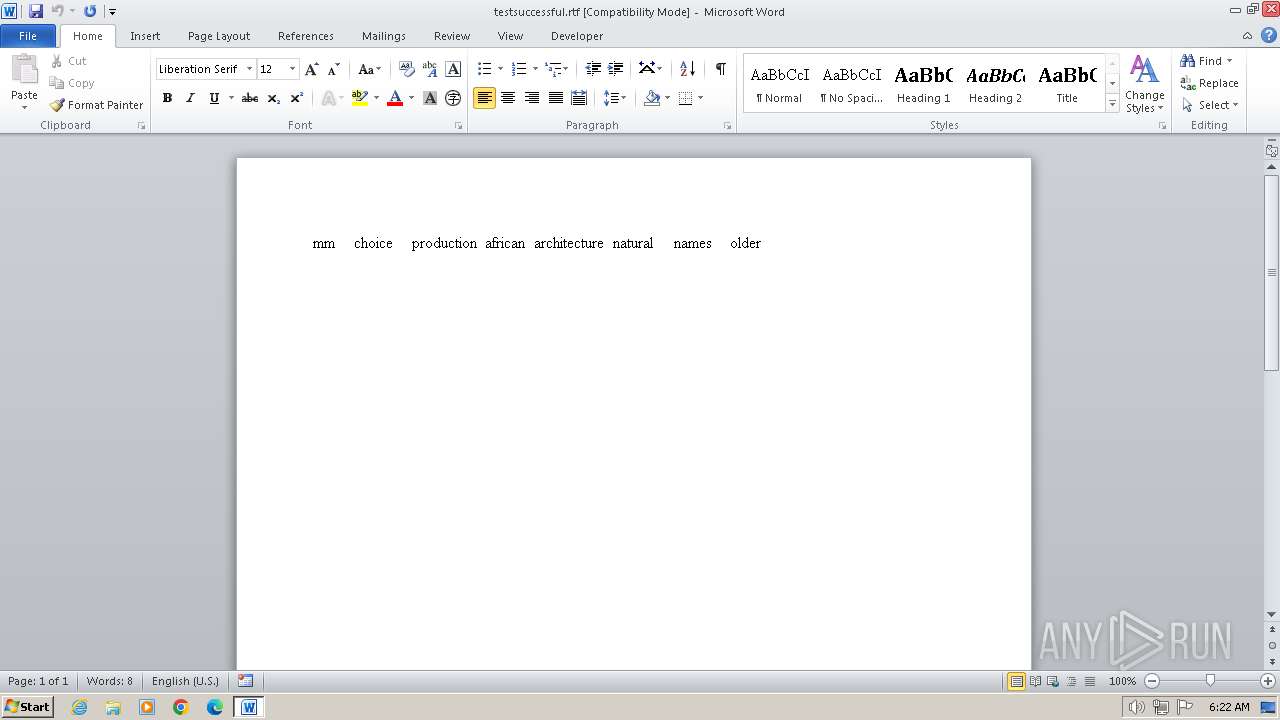Click the Zoom In plus button

click(1267, 681)
